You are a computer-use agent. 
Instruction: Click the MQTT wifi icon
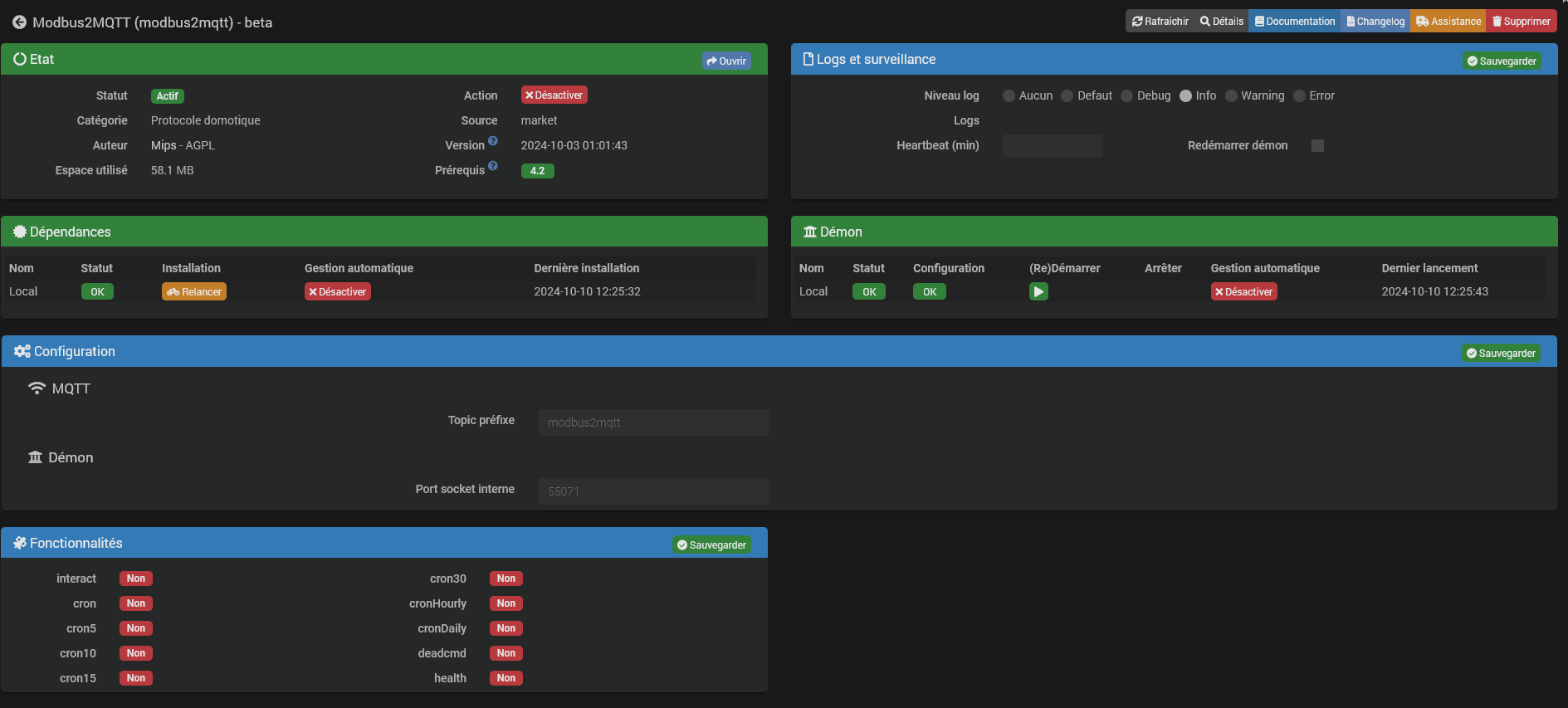37,388
